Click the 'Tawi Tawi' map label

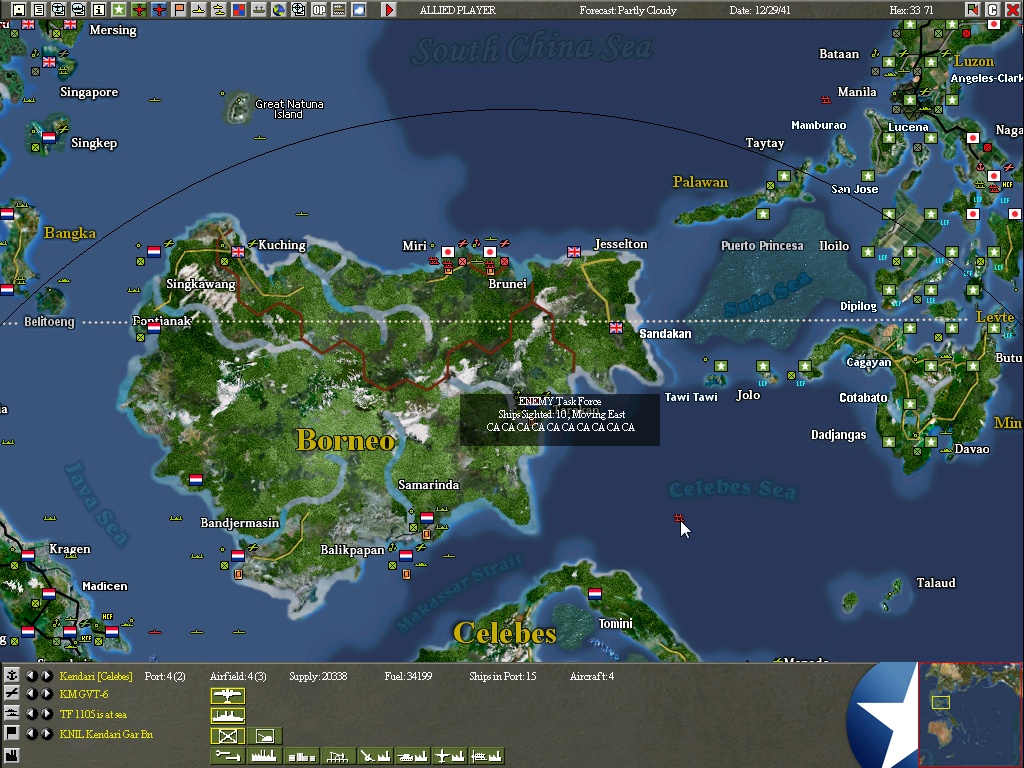point(691,397)
